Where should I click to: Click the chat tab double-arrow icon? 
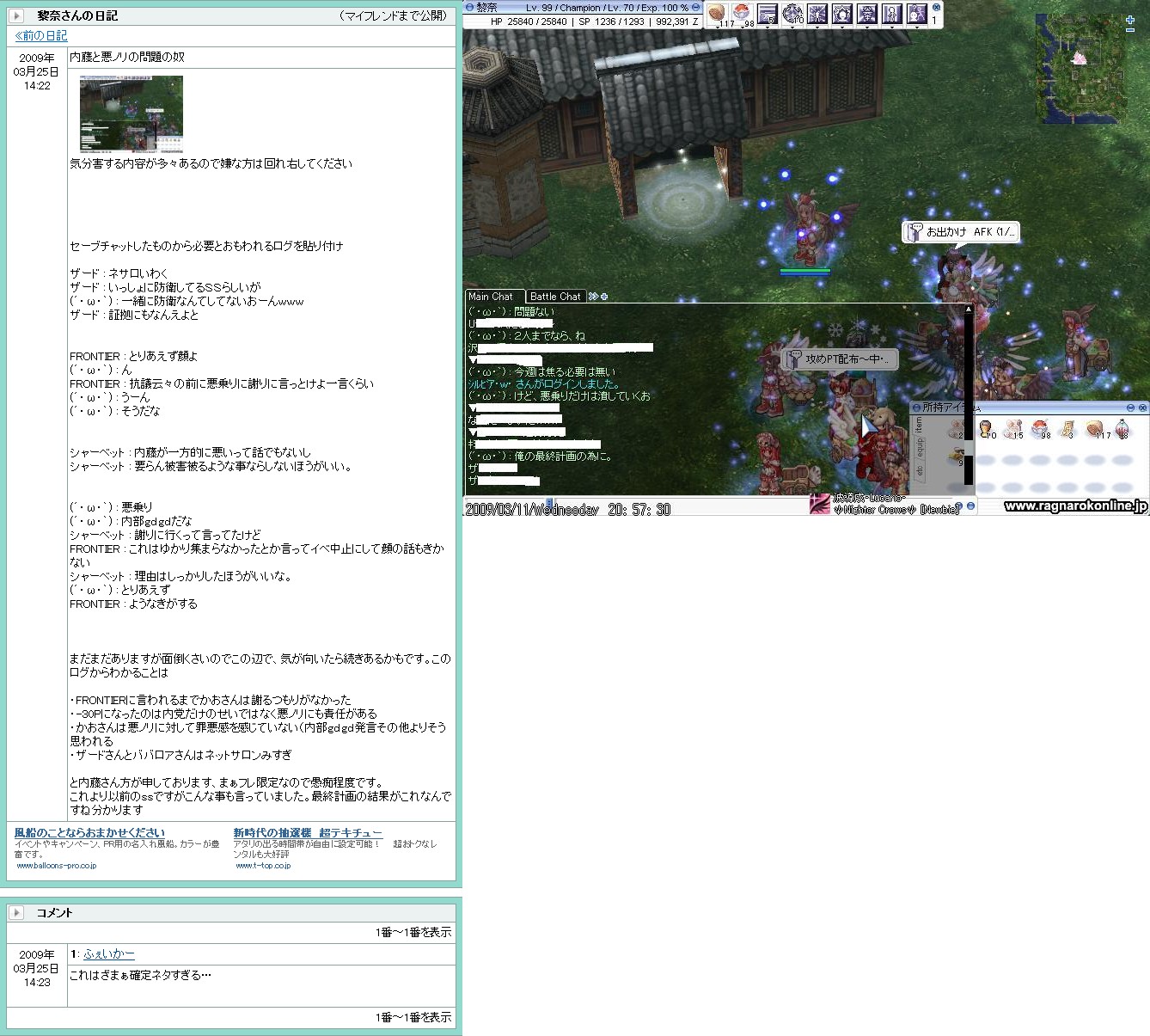(x=593, y=297)
